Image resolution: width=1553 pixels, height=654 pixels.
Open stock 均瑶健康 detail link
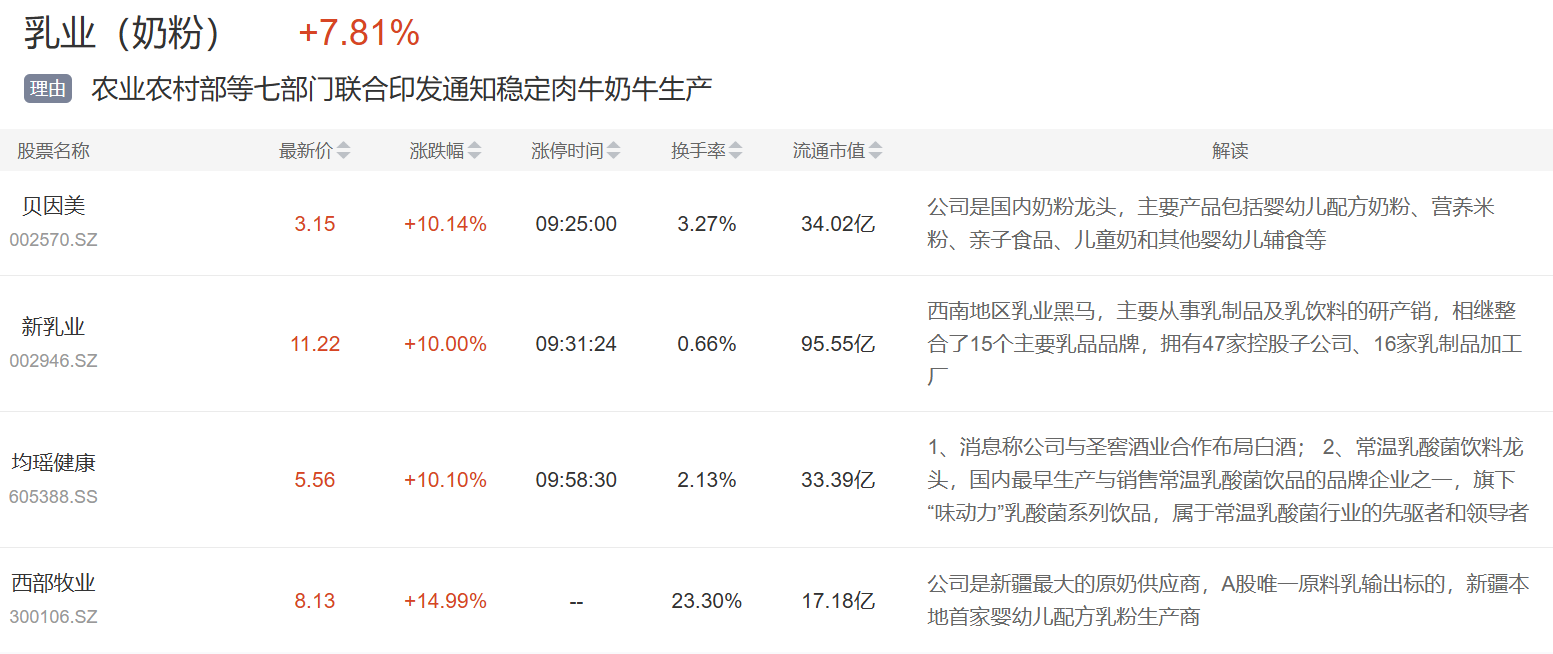click(x=54, y=463)
